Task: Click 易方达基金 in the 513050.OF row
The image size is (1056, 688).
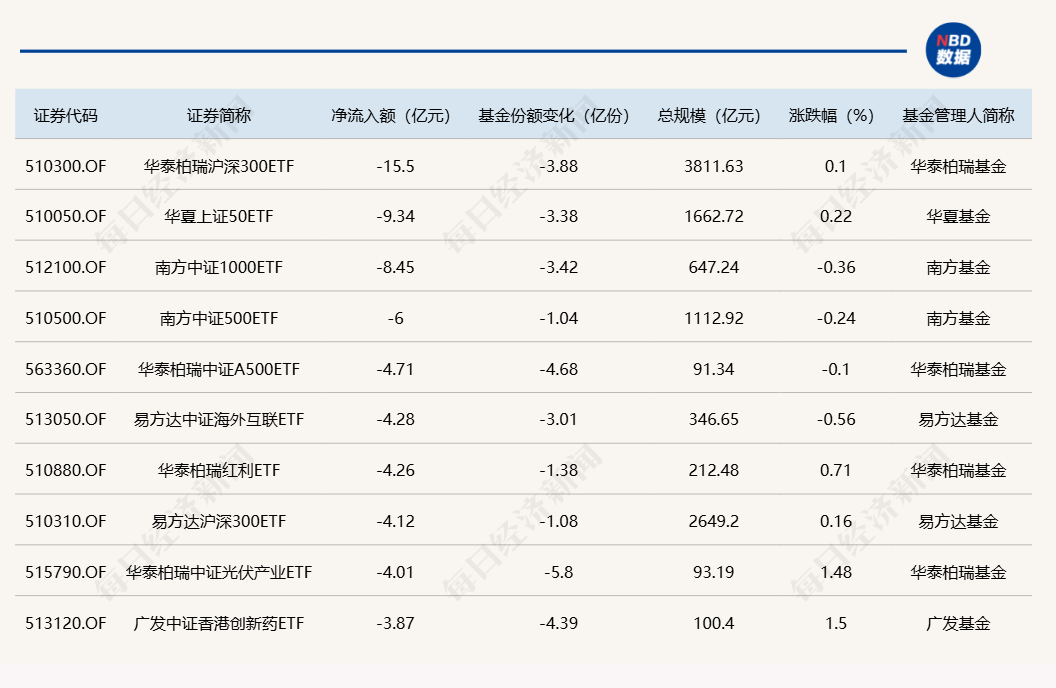Action: [958, 420]
